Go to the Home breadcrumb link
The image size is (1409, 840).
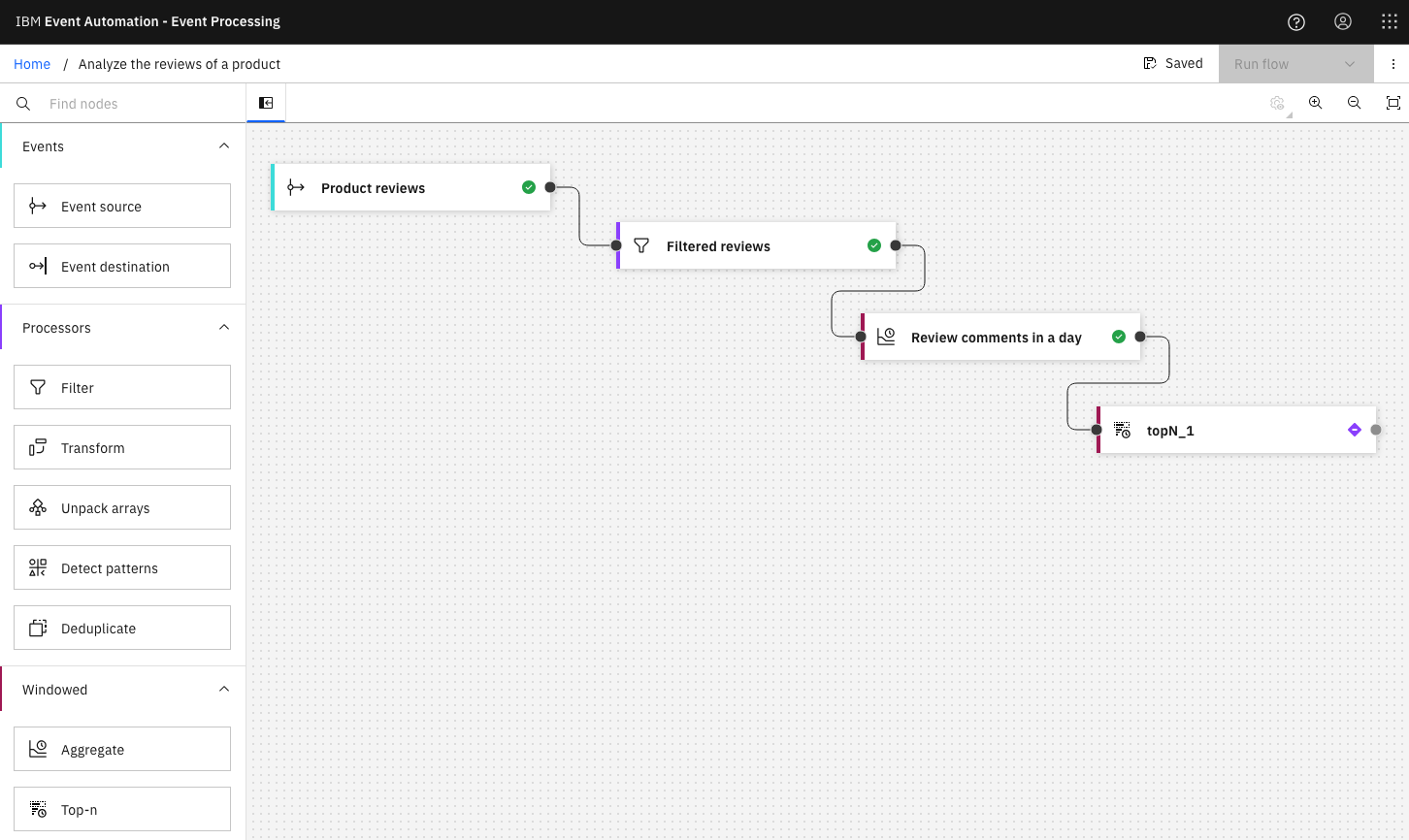(32, 64)
